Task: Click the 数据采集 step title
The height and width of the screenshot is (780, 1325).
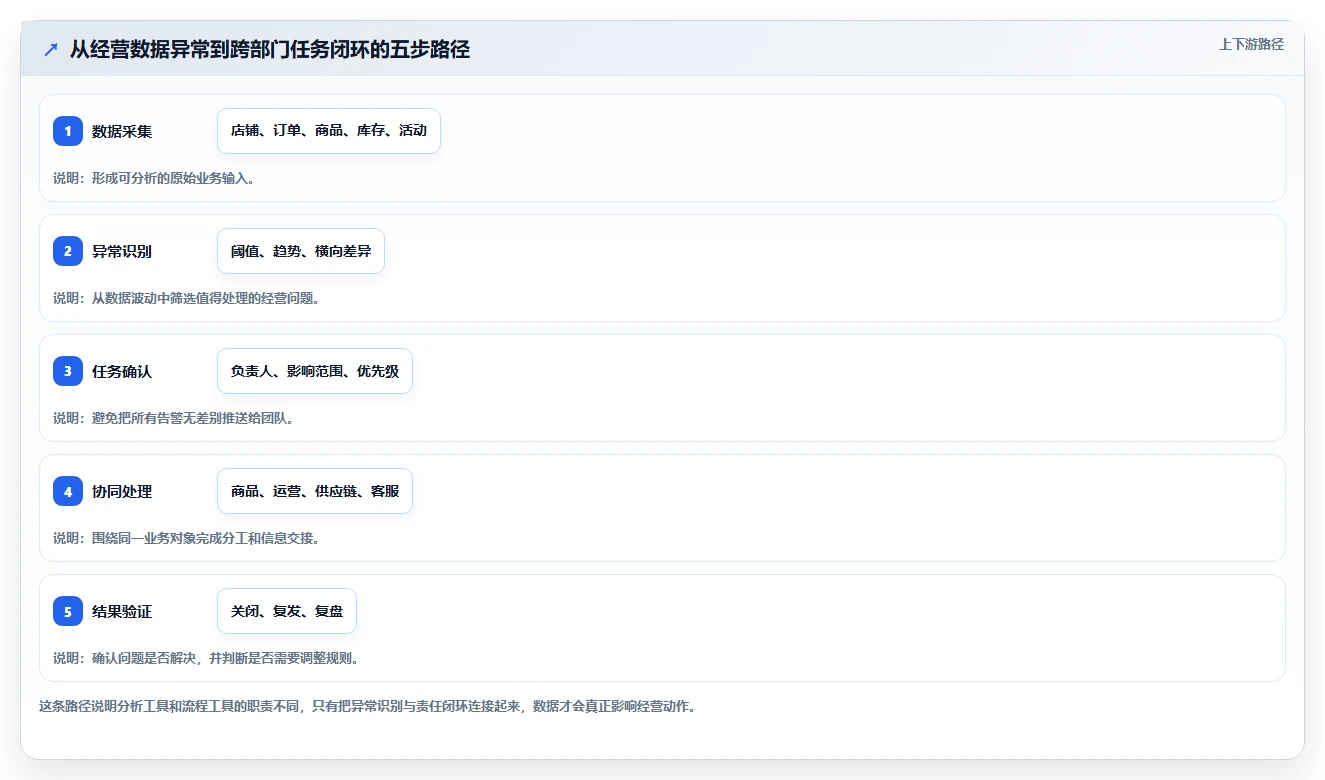Action: coord(122,131)
